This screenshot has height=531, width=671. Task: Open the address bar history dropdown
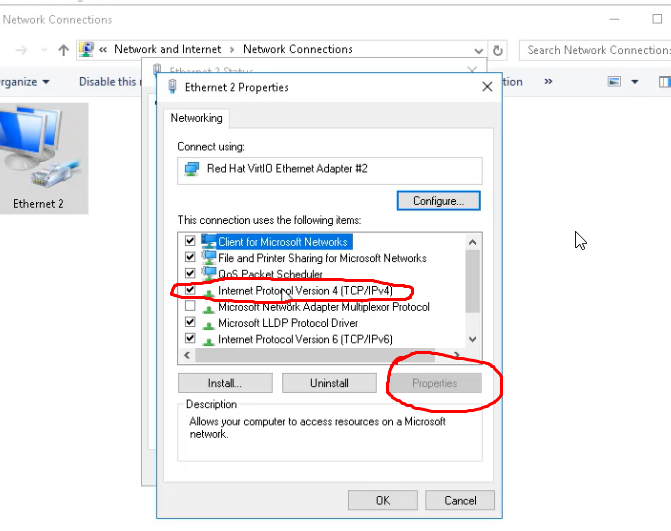click(479, 50)
